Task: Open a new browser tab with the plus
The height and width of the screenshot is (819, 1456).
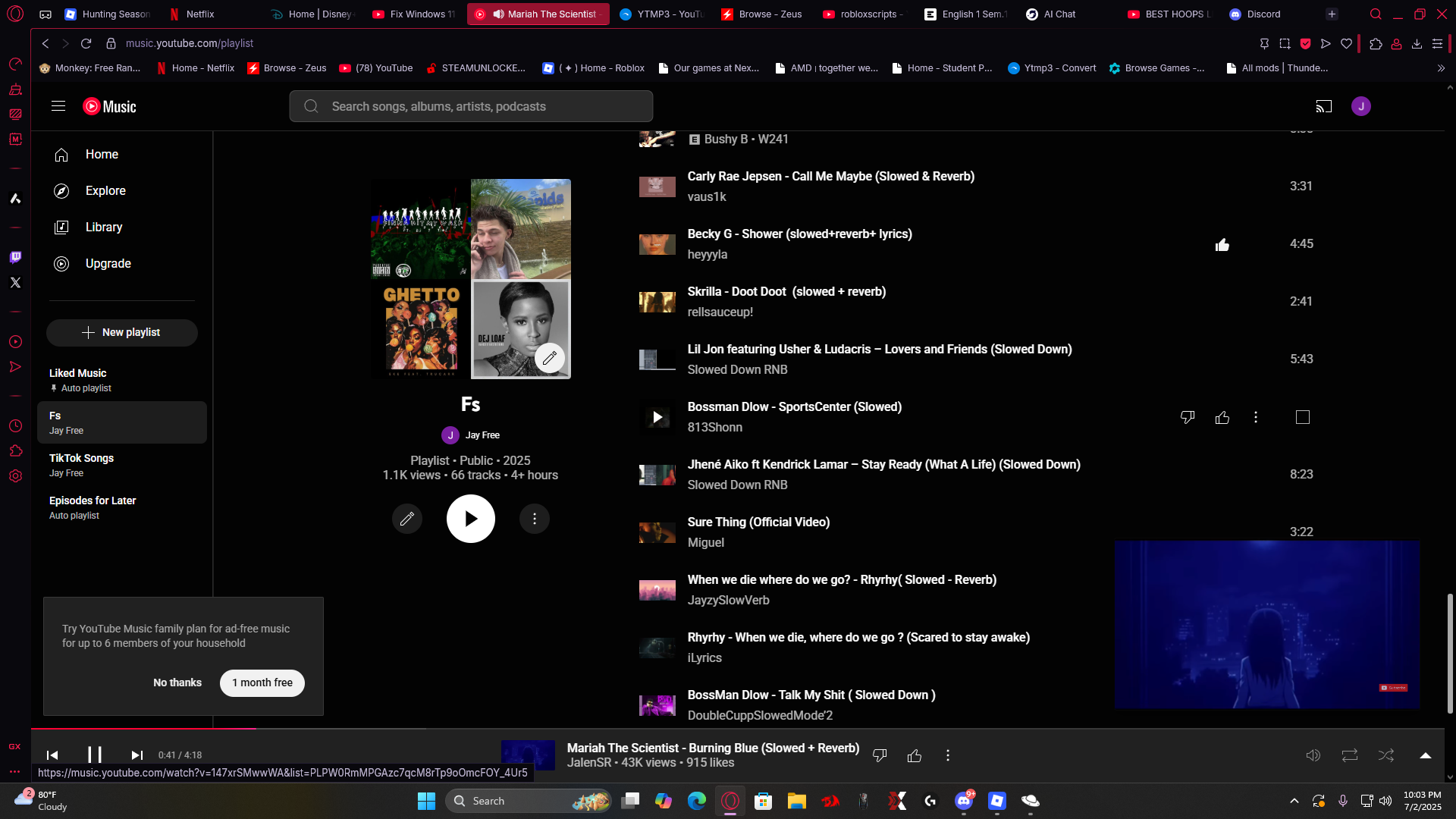Action: (1332, 14)
